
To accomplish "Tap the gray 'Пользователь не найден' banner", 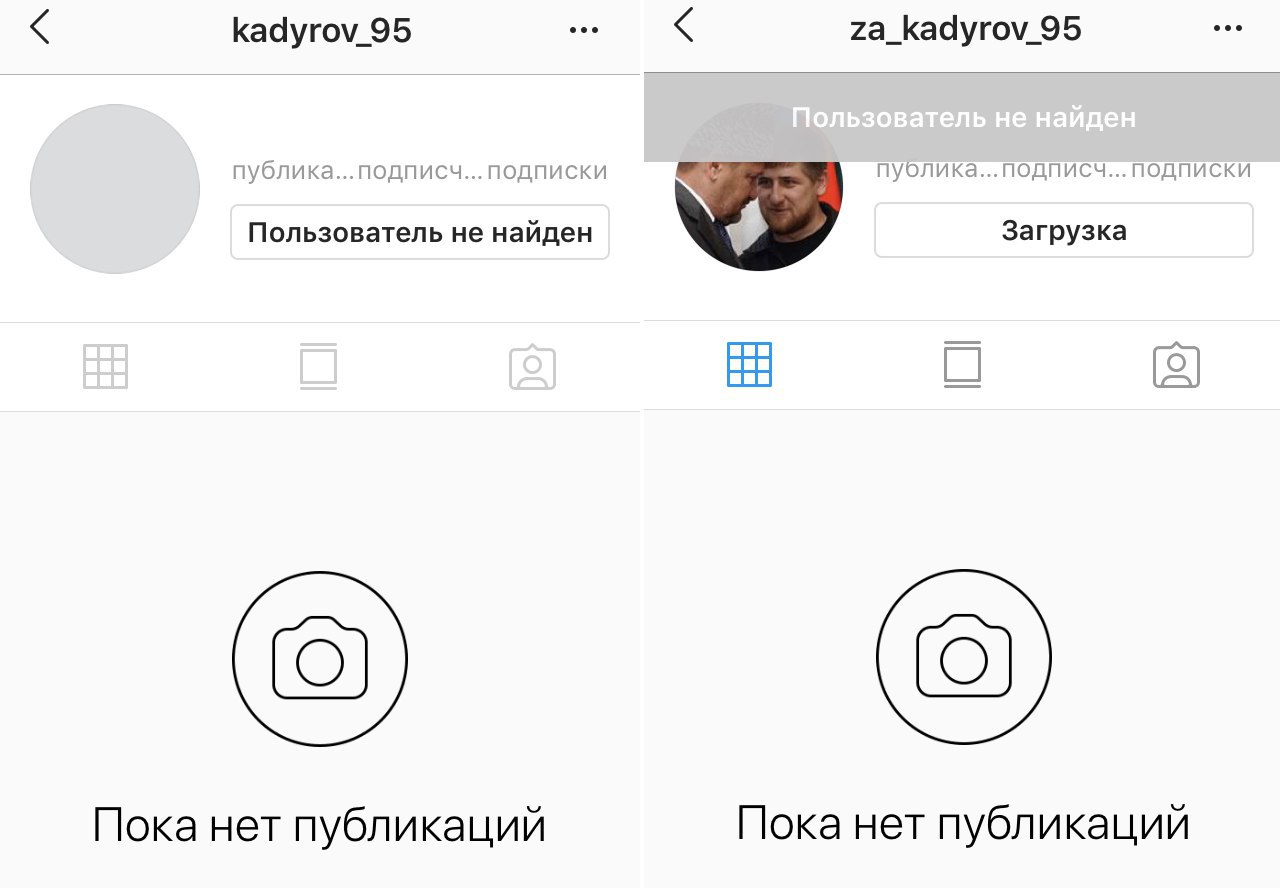I will (962, 117).
